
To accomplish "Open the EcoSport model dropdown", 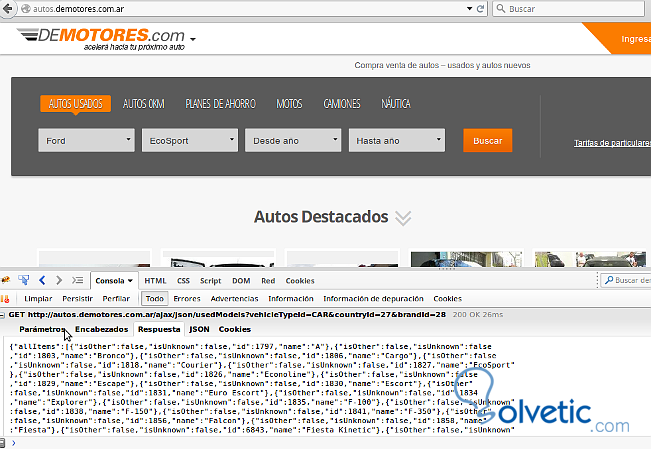I will click(x=190, y=140).
